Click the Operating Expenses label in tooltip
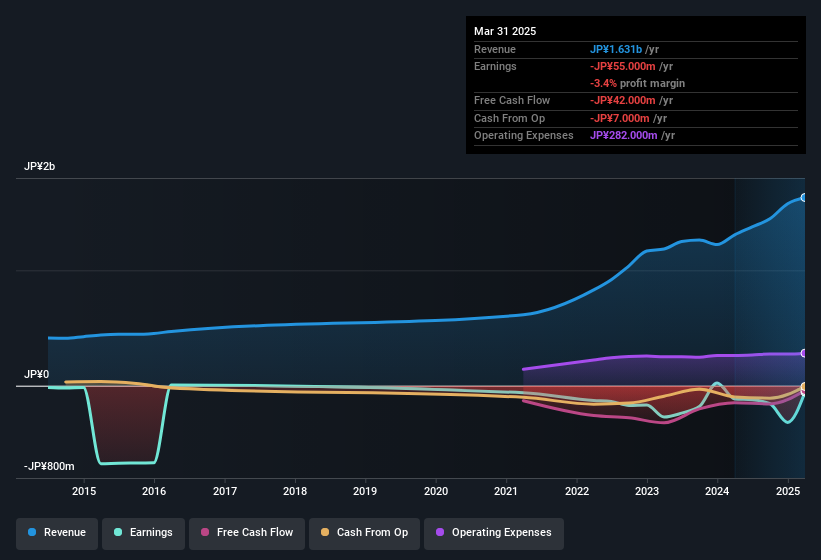 point(524,136)
